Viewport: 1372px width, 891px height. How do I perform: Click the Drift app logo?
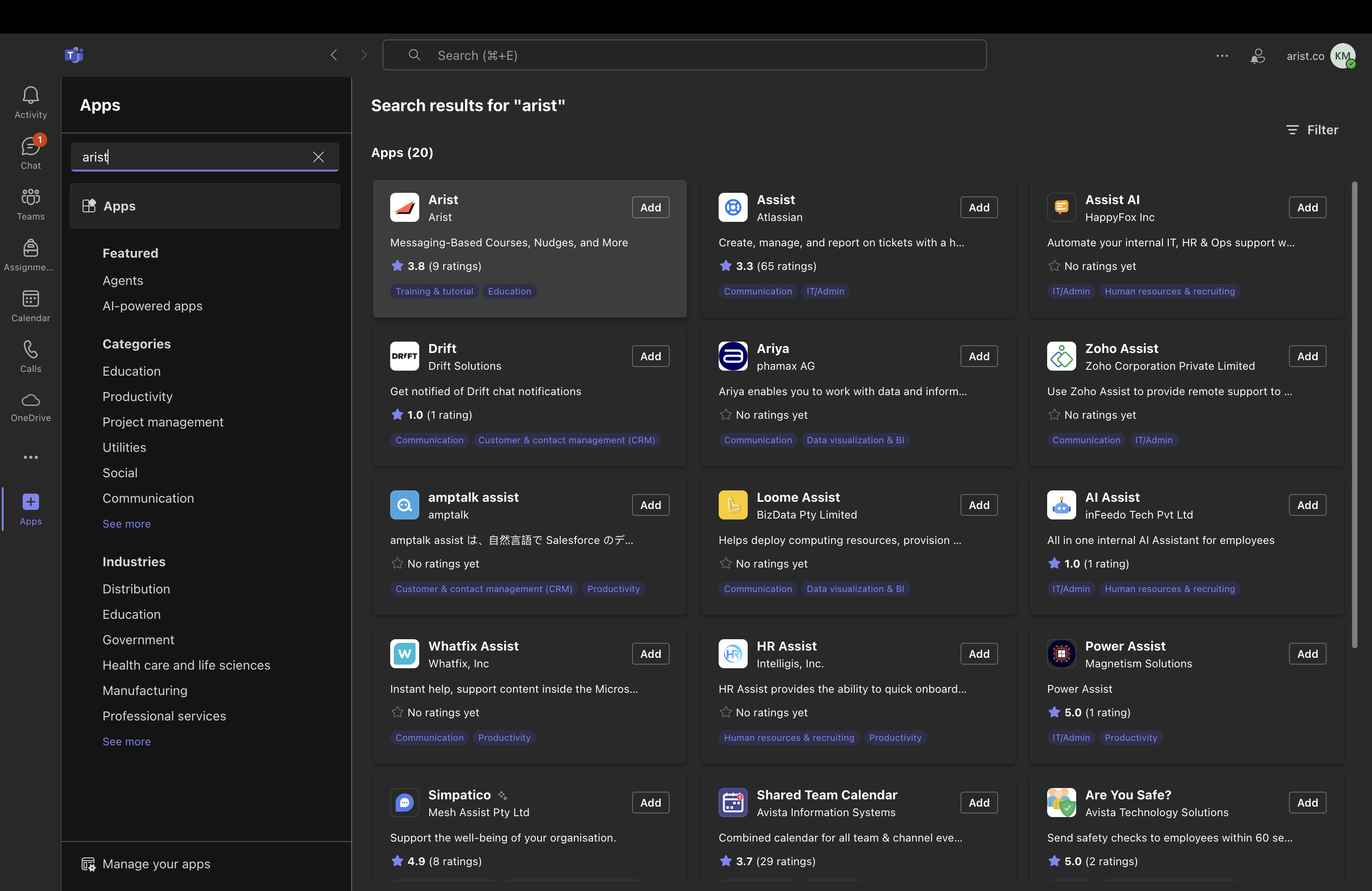(404, 356)
